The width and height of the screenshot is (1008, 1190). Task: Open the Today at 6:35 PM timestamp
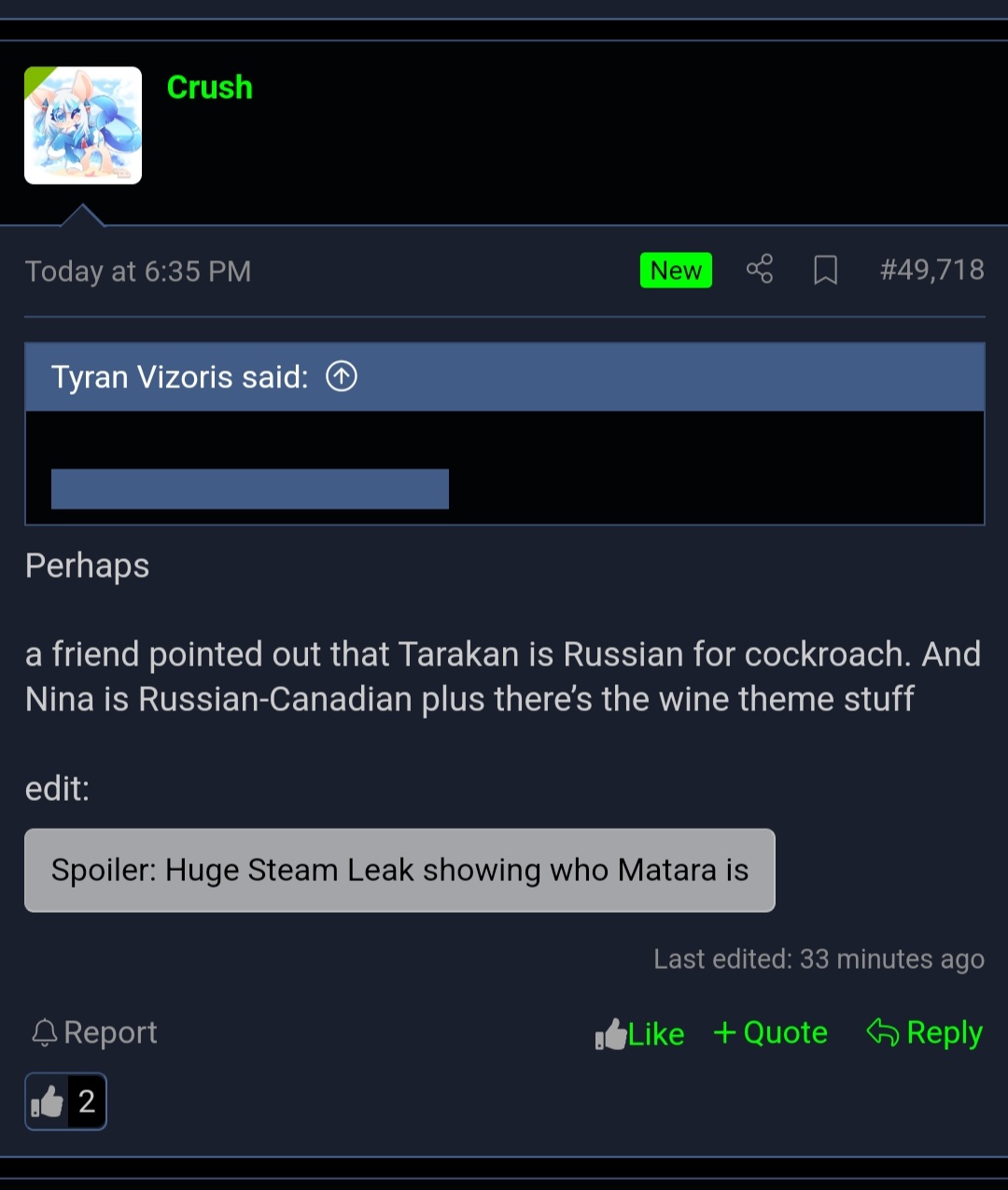coord(138,272)
